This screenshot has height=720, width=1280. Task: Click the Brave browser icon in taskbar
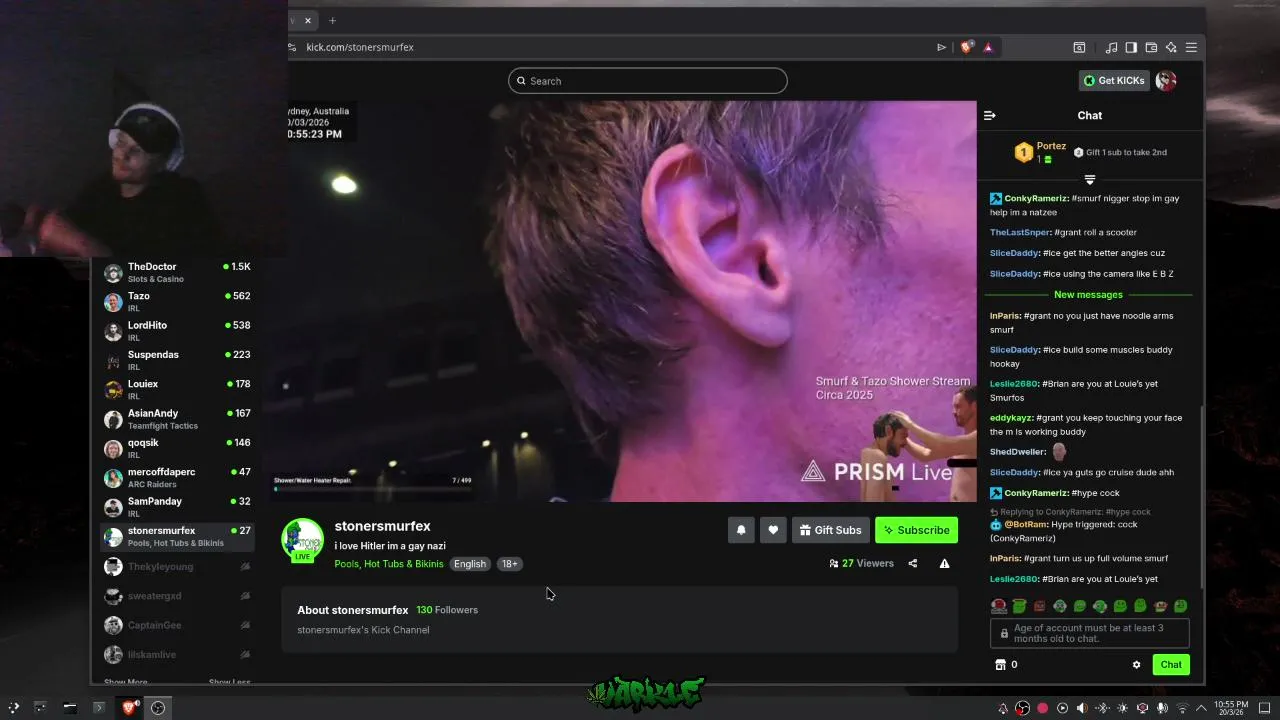coord(129,708)
